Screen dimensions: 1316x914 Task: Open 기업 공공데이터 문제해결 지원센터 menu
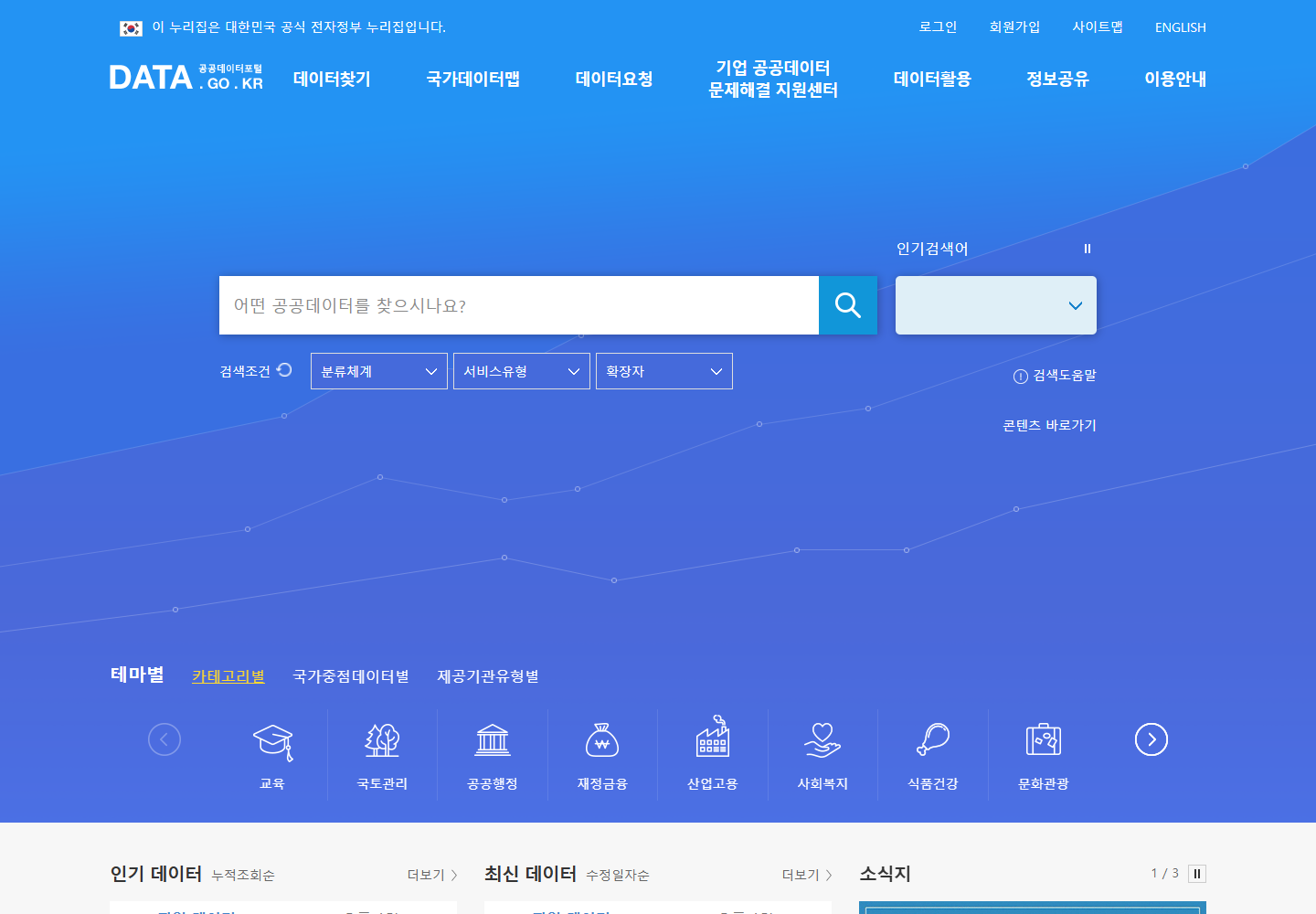tap(773, 79)
